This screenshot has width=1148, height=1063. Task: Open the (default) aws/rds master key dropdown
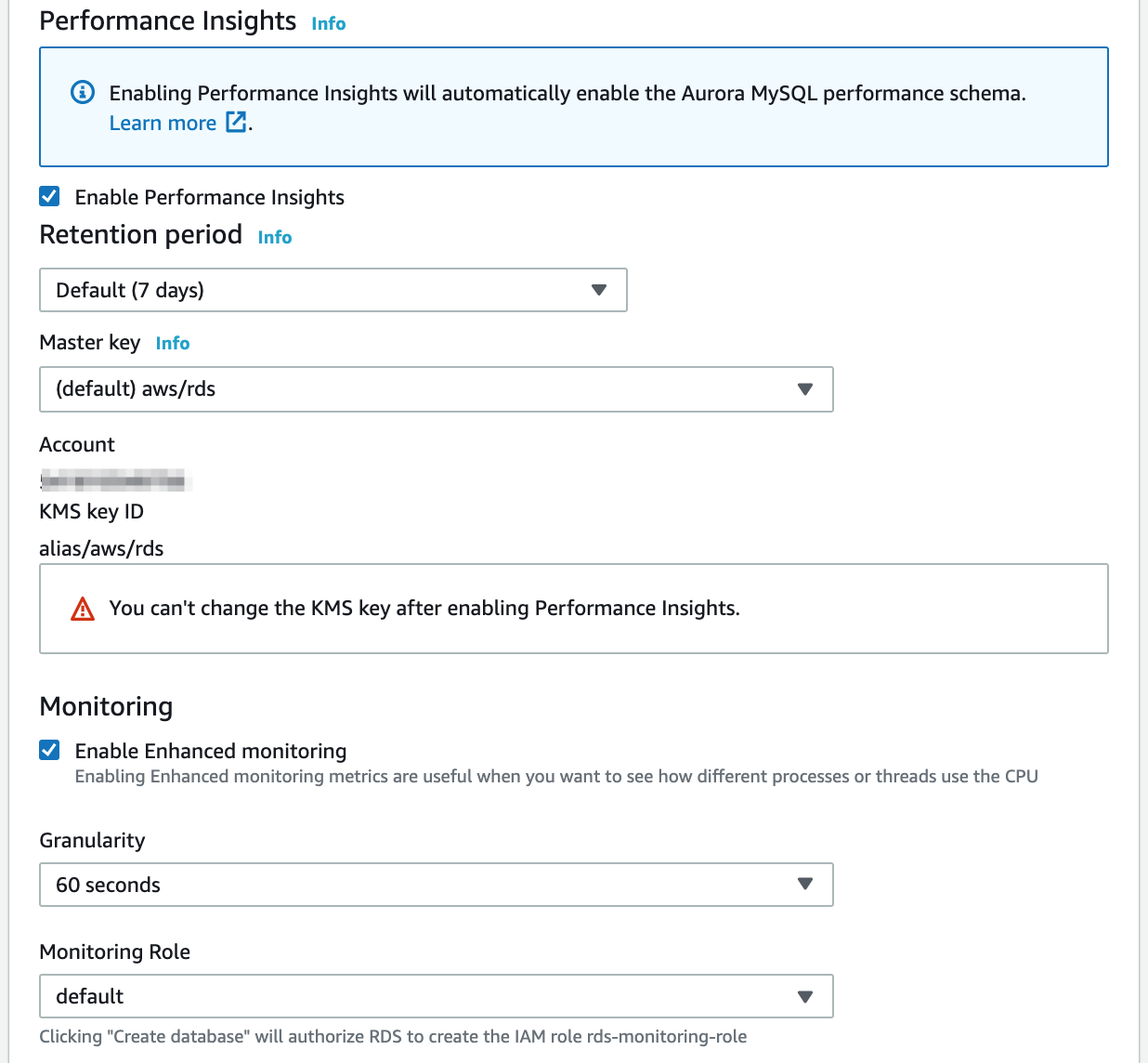tap(437, 389)
